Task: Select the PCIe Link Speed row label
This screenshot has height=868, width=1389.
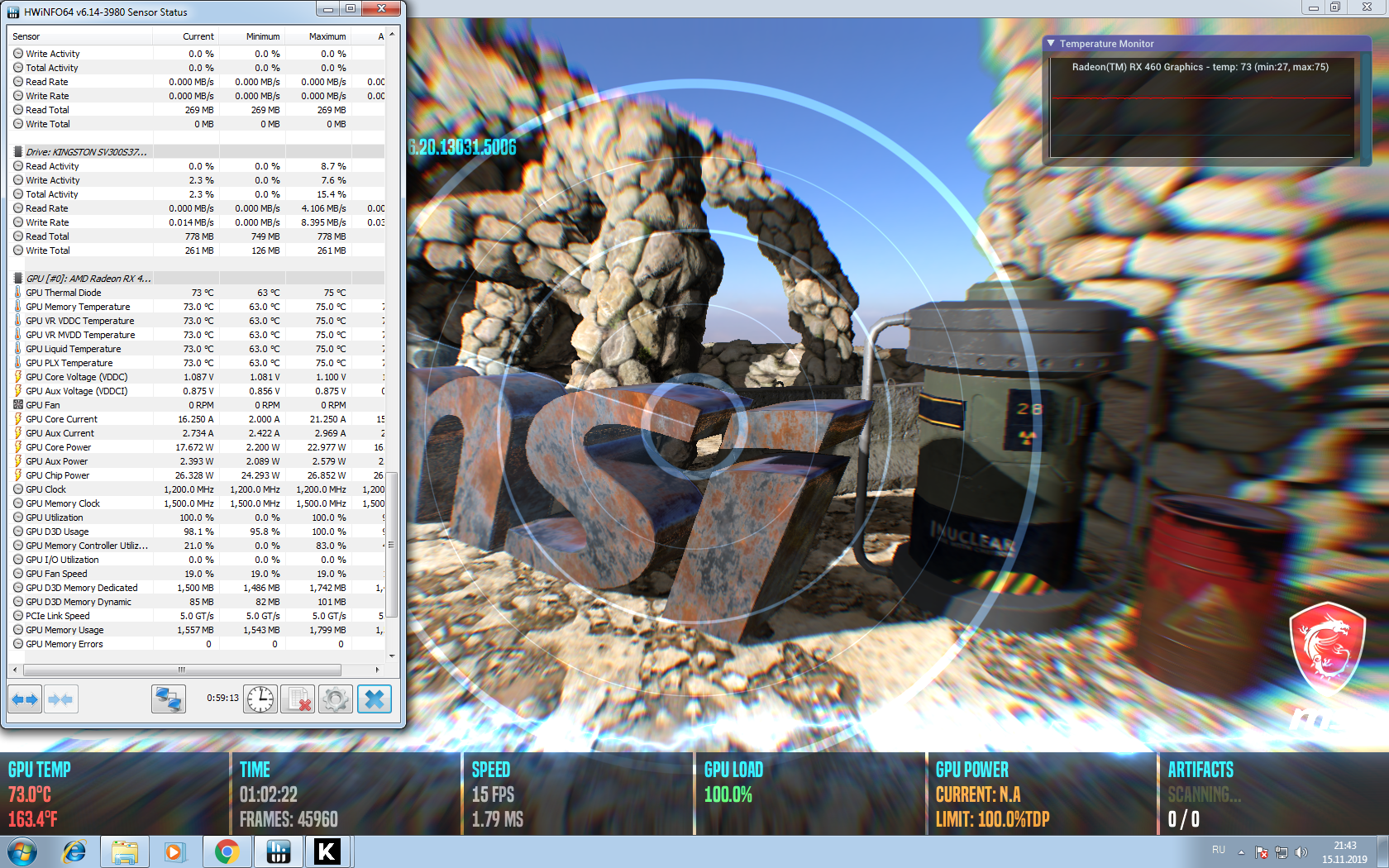Action: click(x=57, y=616)
